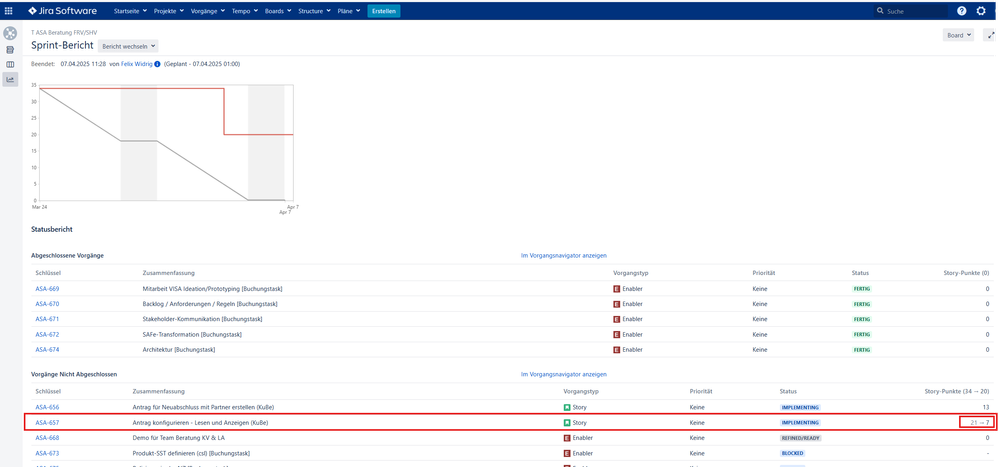
Task: Click the FERTIG status badge of ASA-669
Action: 861,289
